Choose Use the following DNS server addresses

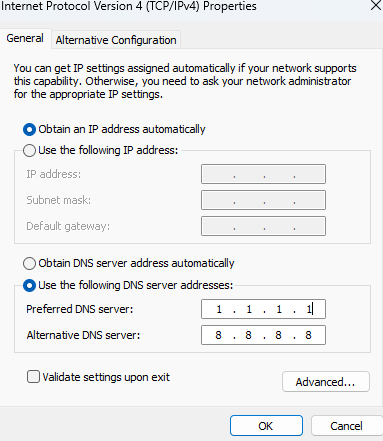coord(29,286)
